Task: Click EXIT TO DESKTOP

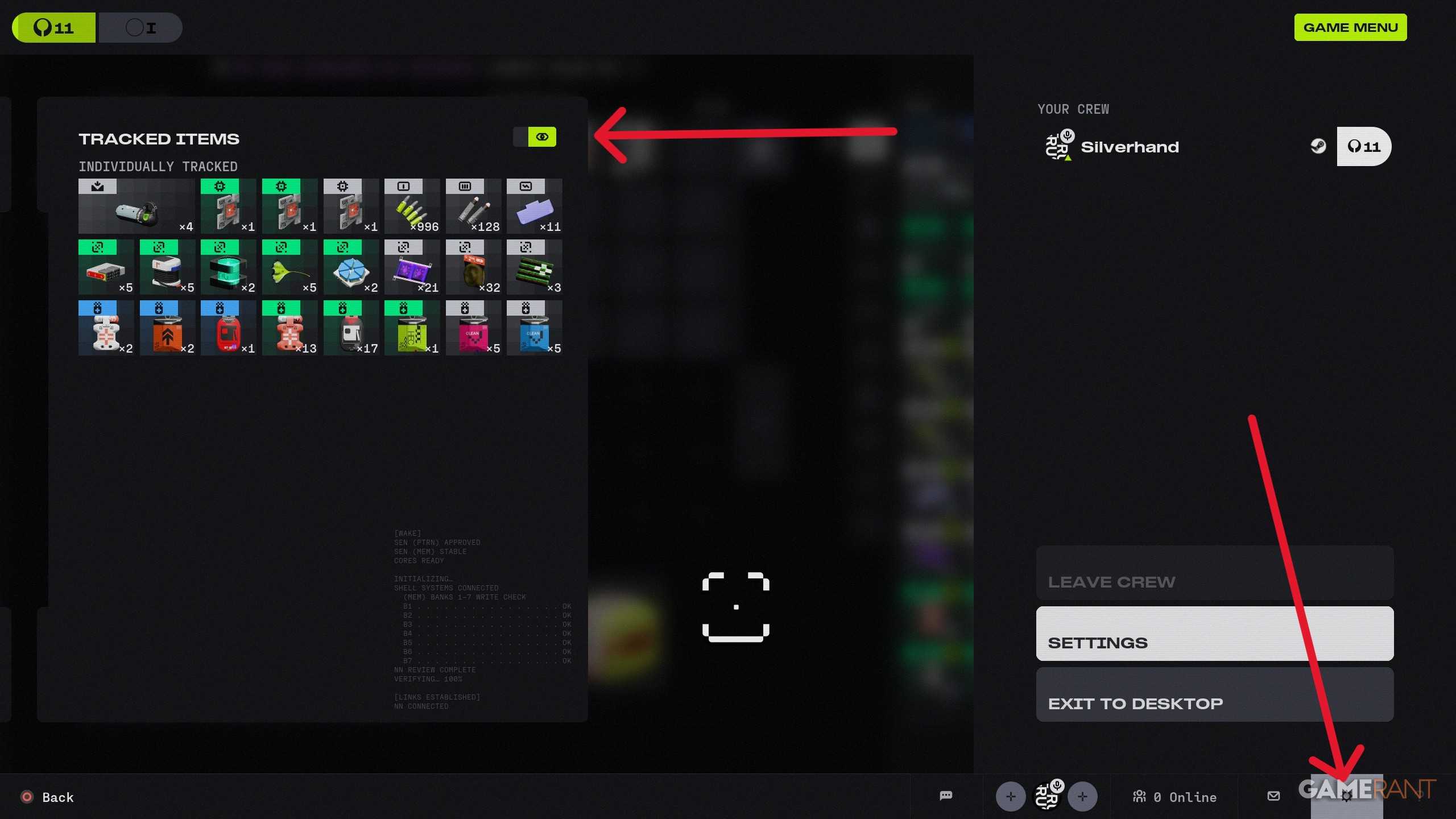Action: point(1215,694)
